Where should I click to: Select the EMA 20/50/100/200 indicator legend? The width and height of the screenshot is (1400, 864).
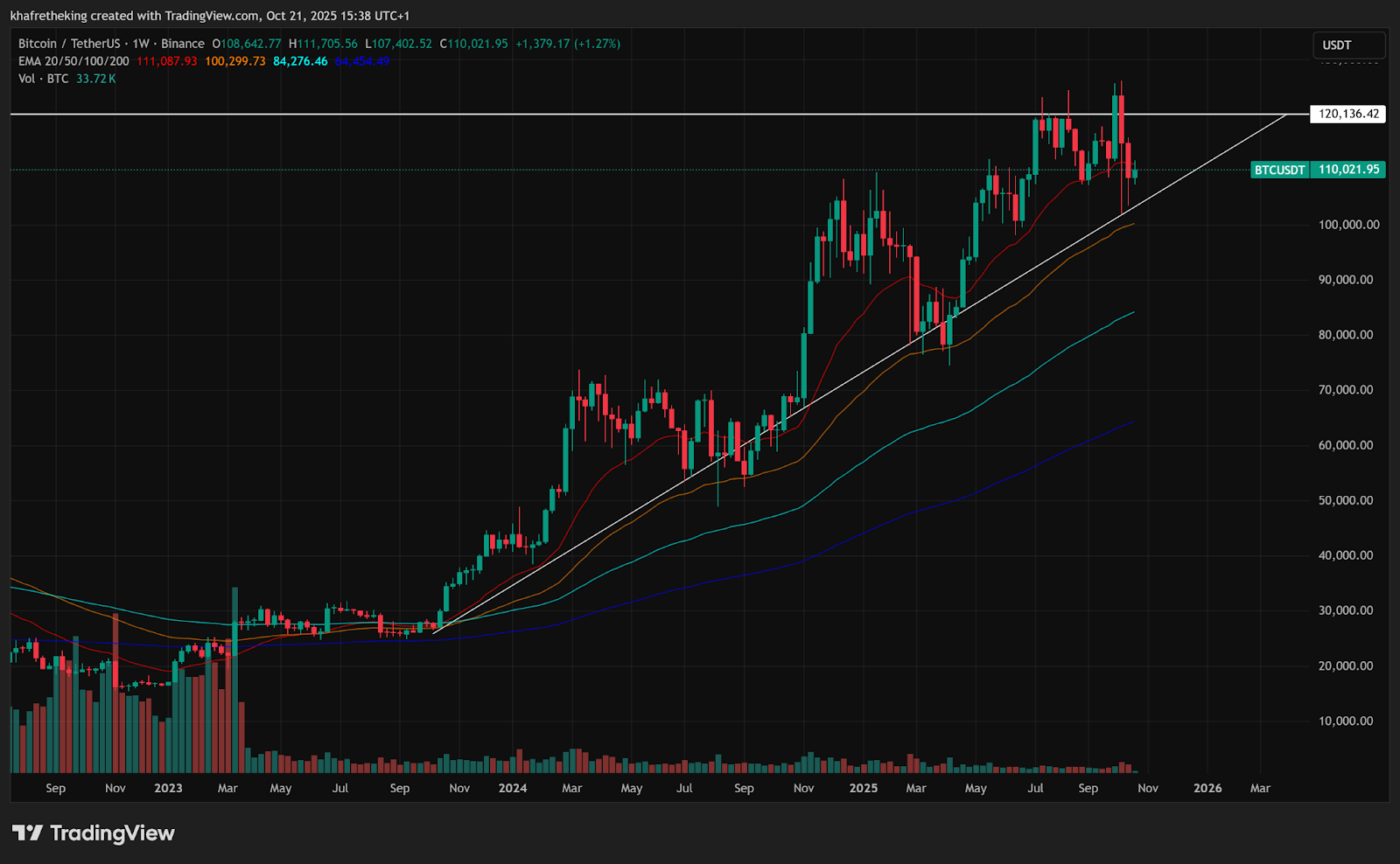pos(73,61)
